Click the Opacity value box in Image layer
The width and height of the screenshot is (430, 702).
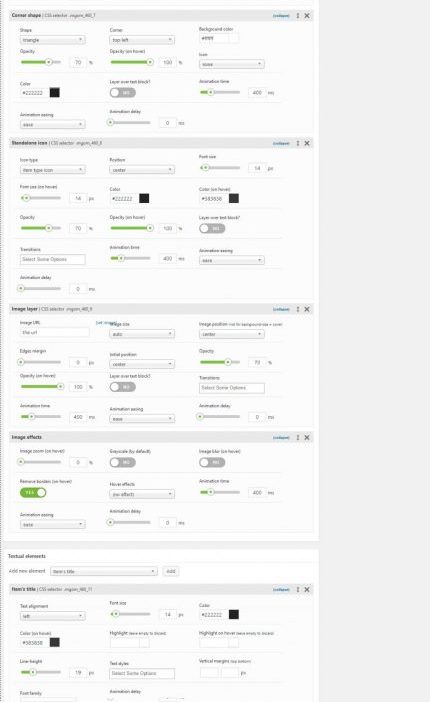coord(257,362)
